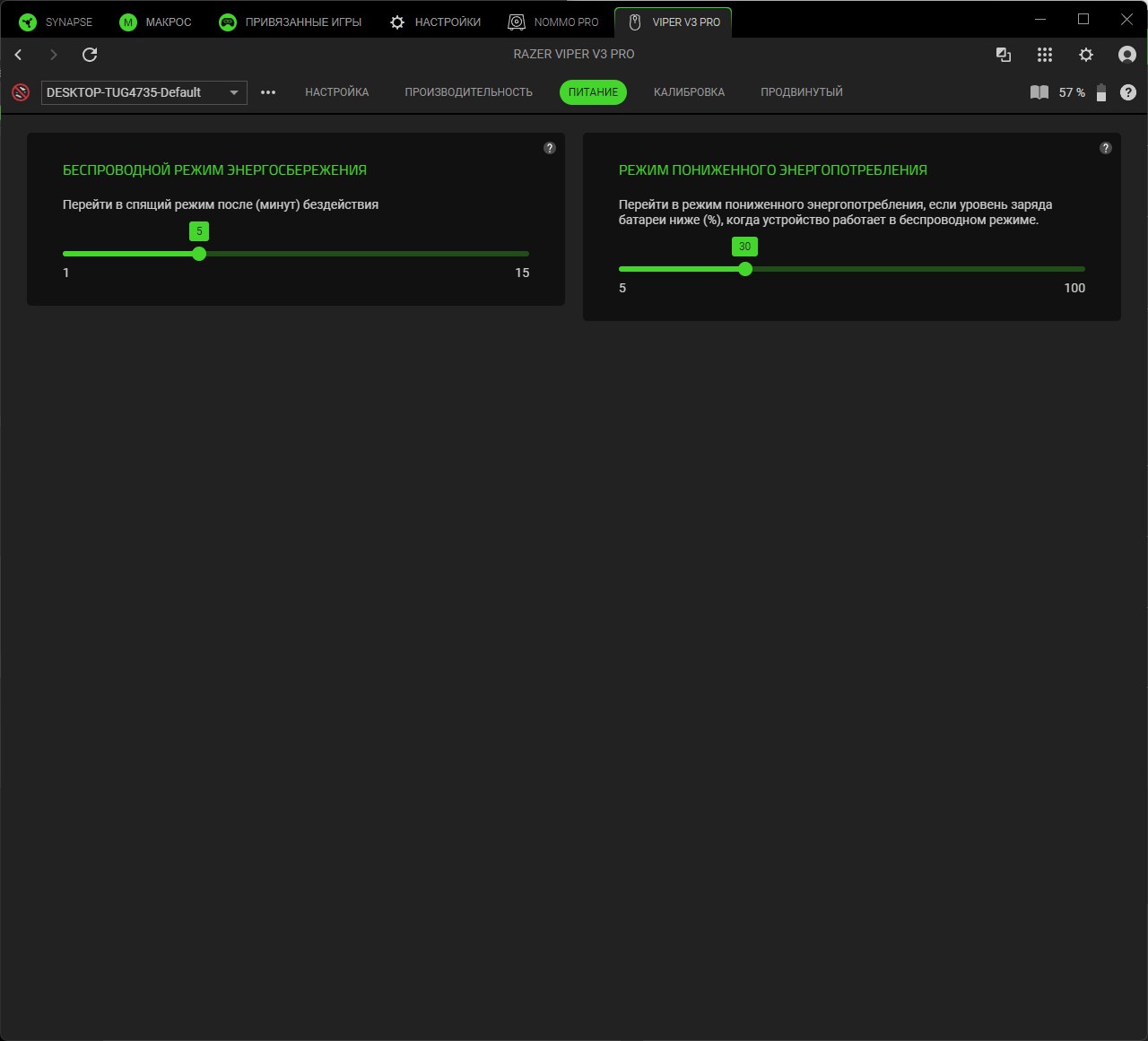The width and height of the screenshot is (1148, 1041).
Task: Open the ПРОДВИНУТЫЙ subtab
Action: 802,92
